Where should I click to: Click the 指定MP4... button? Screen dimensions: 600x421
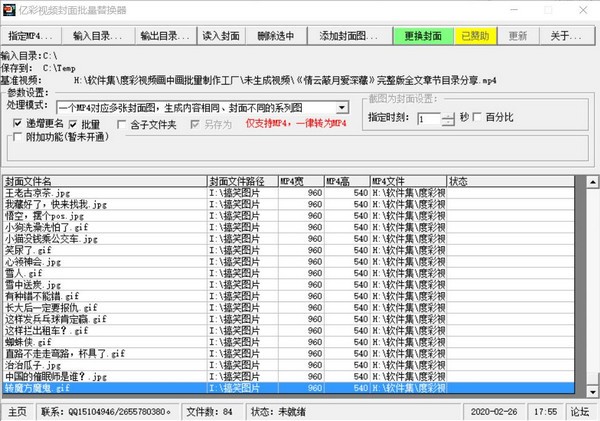pos(30,36)
